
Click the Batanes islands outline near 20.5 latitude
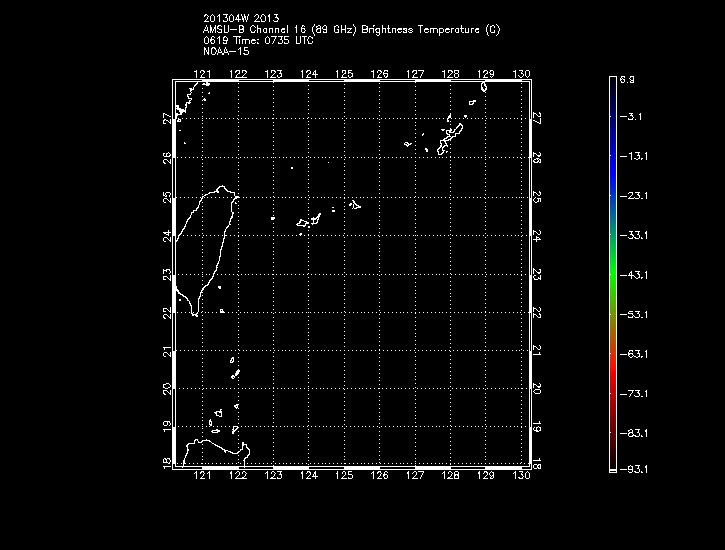coord(236,374)
